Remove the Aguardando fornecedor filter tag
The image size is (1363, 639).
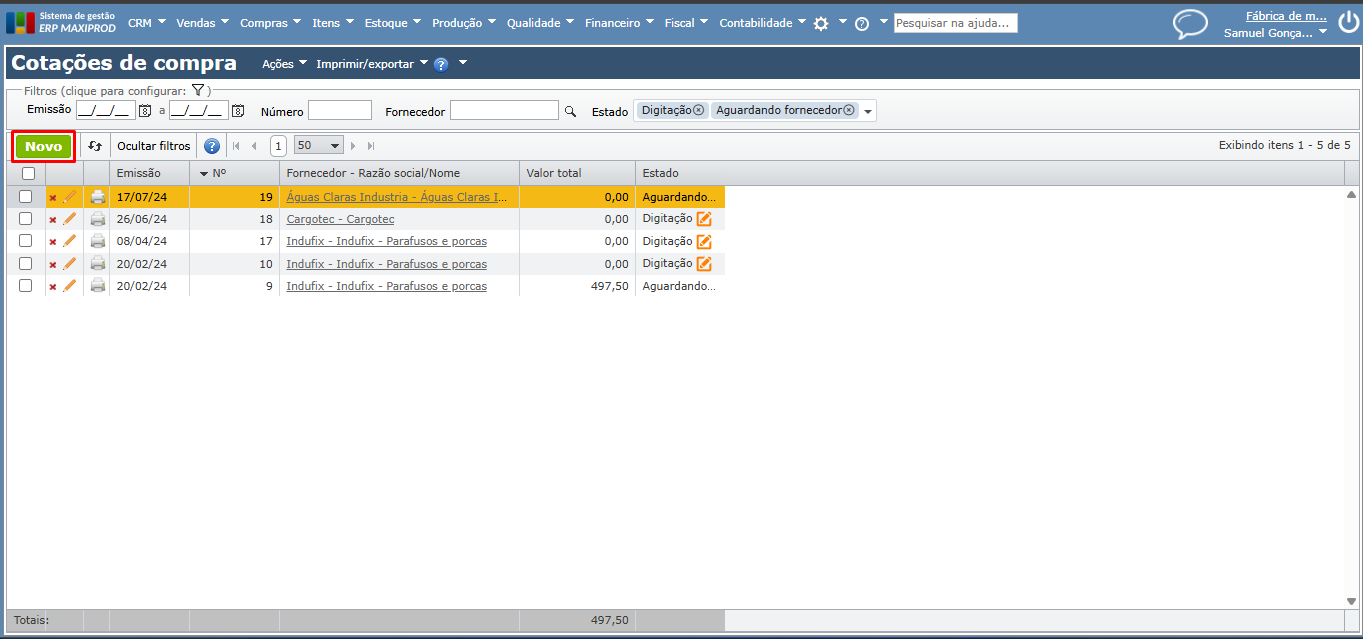[x=849, y=111]
